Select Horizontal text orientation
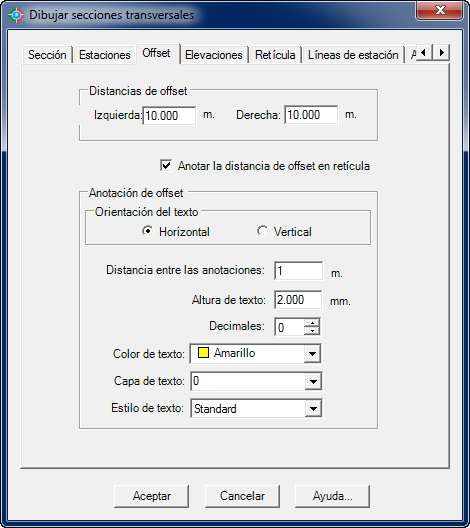Viewport: 470px width, 528px height. (x=147, y=231)
